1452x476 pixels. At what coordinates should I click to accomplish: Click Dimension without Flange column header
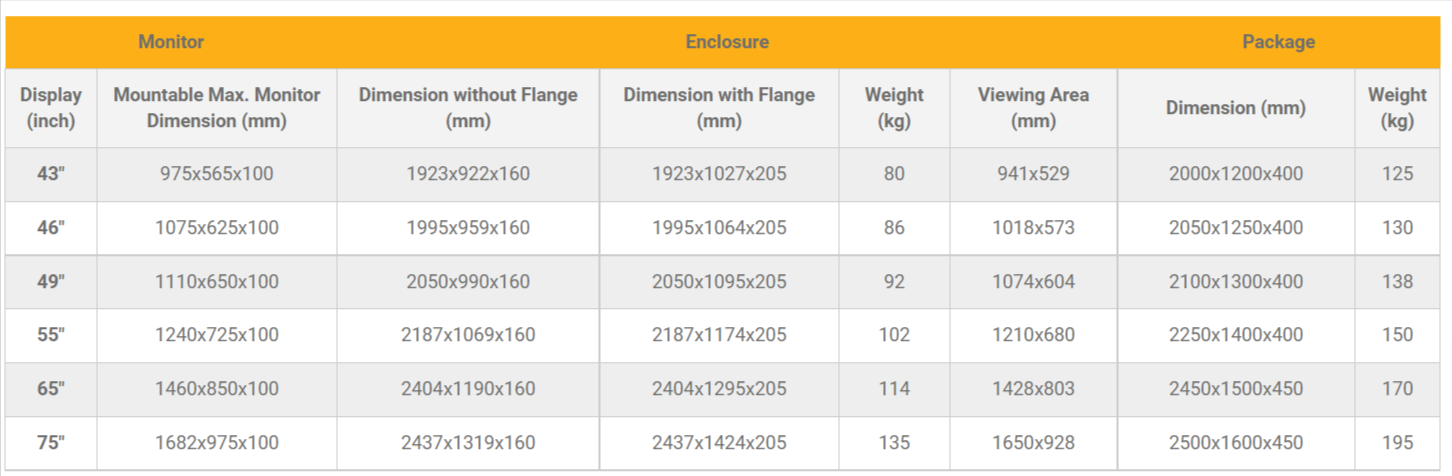pos(468,108)
